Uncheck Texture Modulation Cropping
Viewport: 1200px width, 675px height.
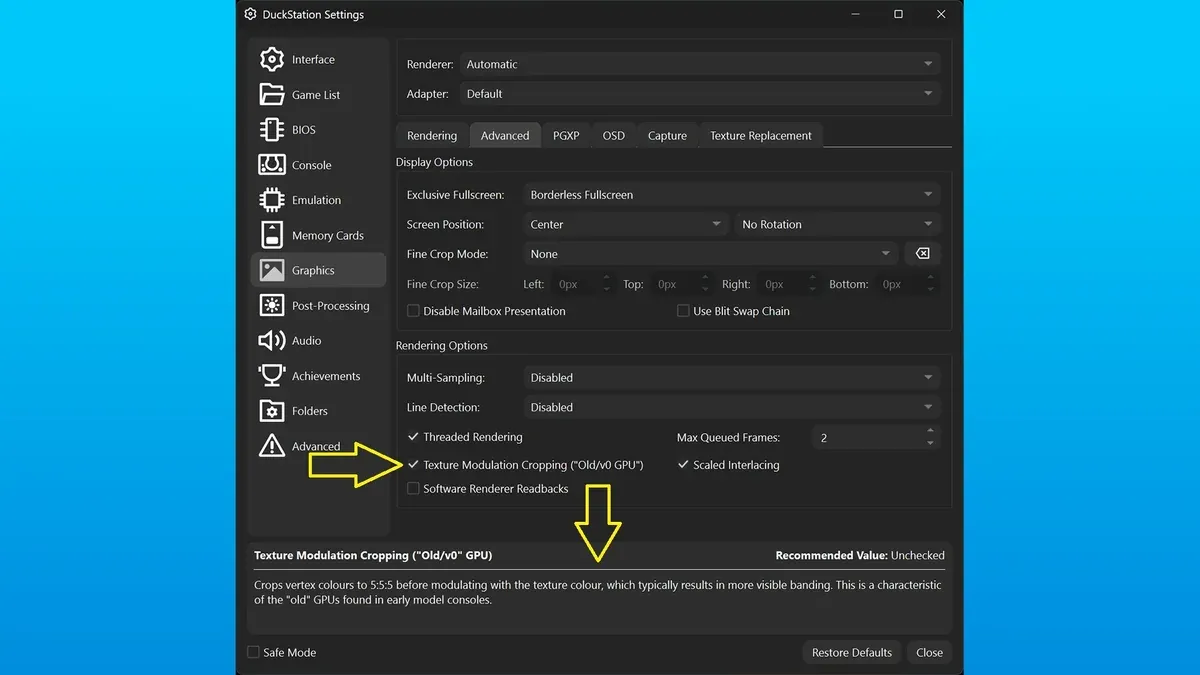(413, 464)
